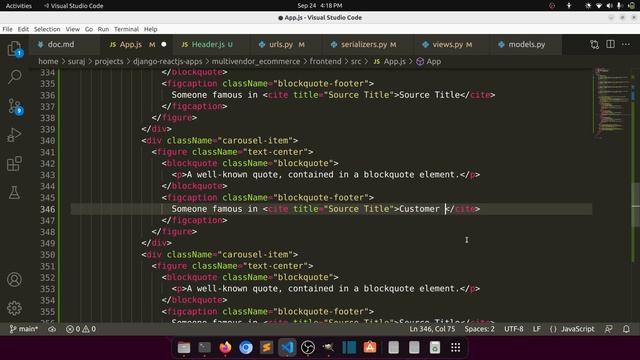This screenshot has width=640, height=360.
Task: Open the Extensions view
Action: tap(14, 164)
